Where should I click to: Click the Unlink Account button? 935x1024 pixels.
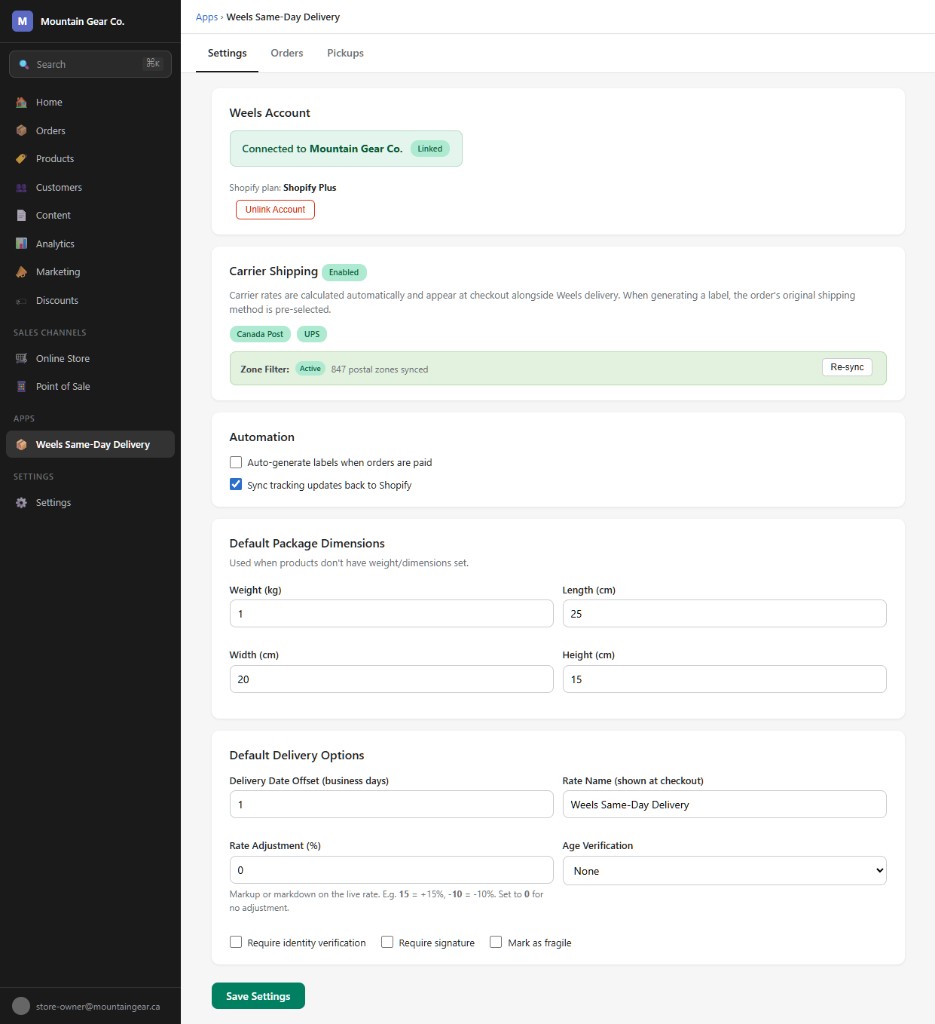pos(274,209)
